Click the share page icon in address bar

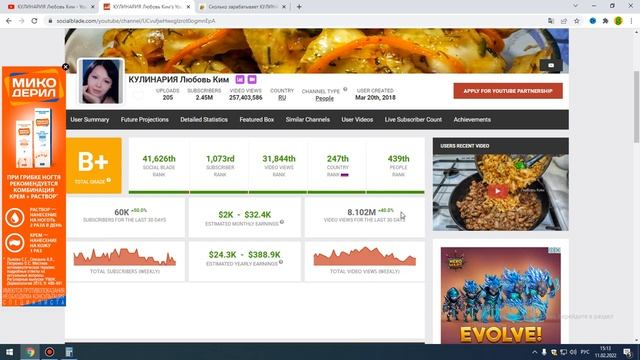pos(564,21)
